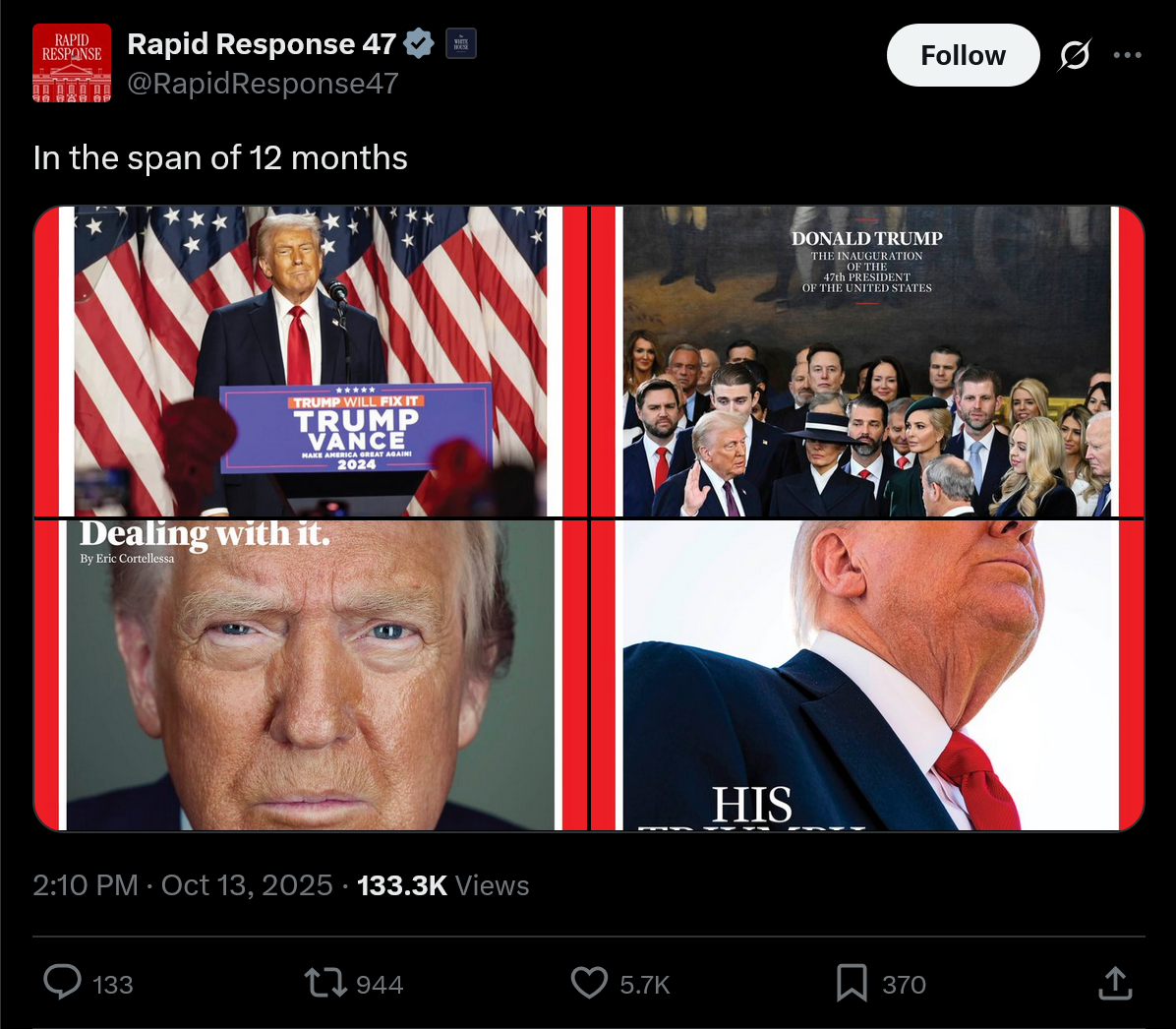Viewport: 1176px width, 1029px height.
Task: Open the three-dot more options menu
Action: [x=1127, y=55]
